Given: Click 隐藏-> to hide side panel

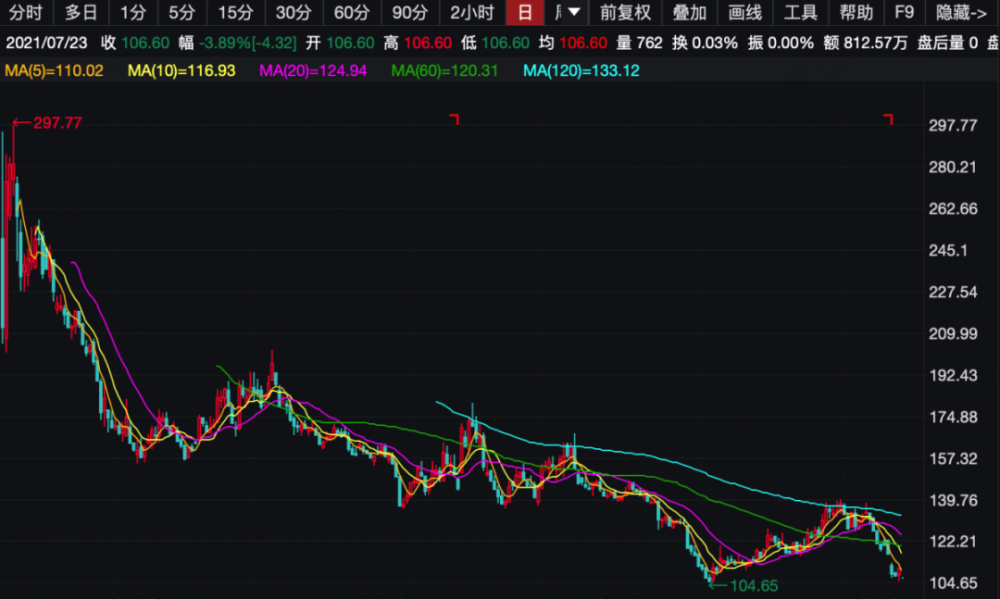Looking at the screenshot, I should tap(962, 12).
